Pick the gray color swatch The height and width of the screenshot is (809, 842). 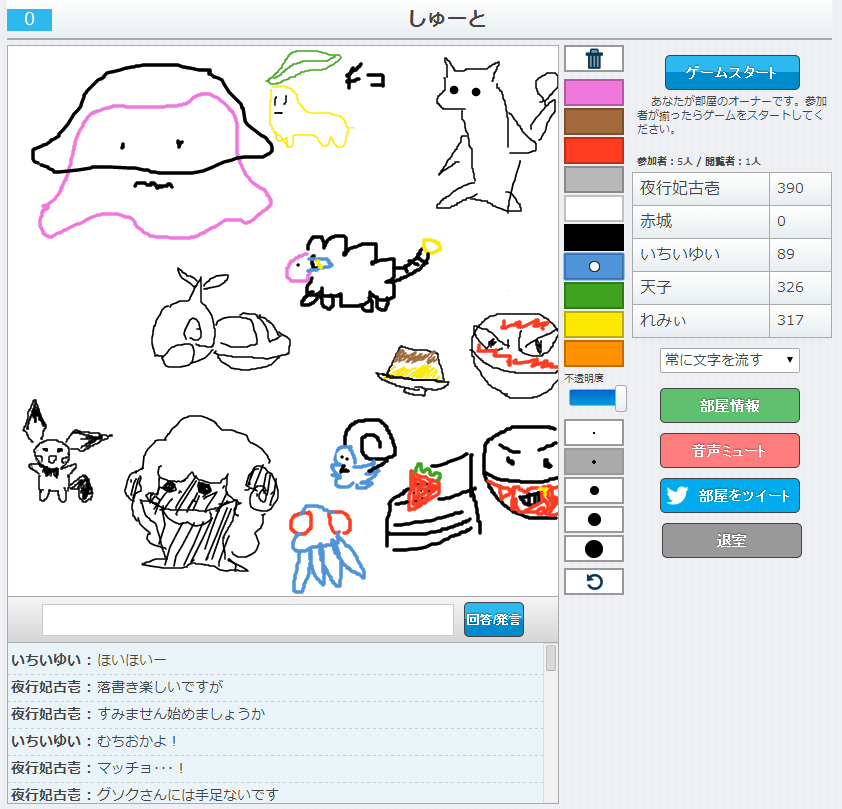pyautogui.click(x=594, y=179)
